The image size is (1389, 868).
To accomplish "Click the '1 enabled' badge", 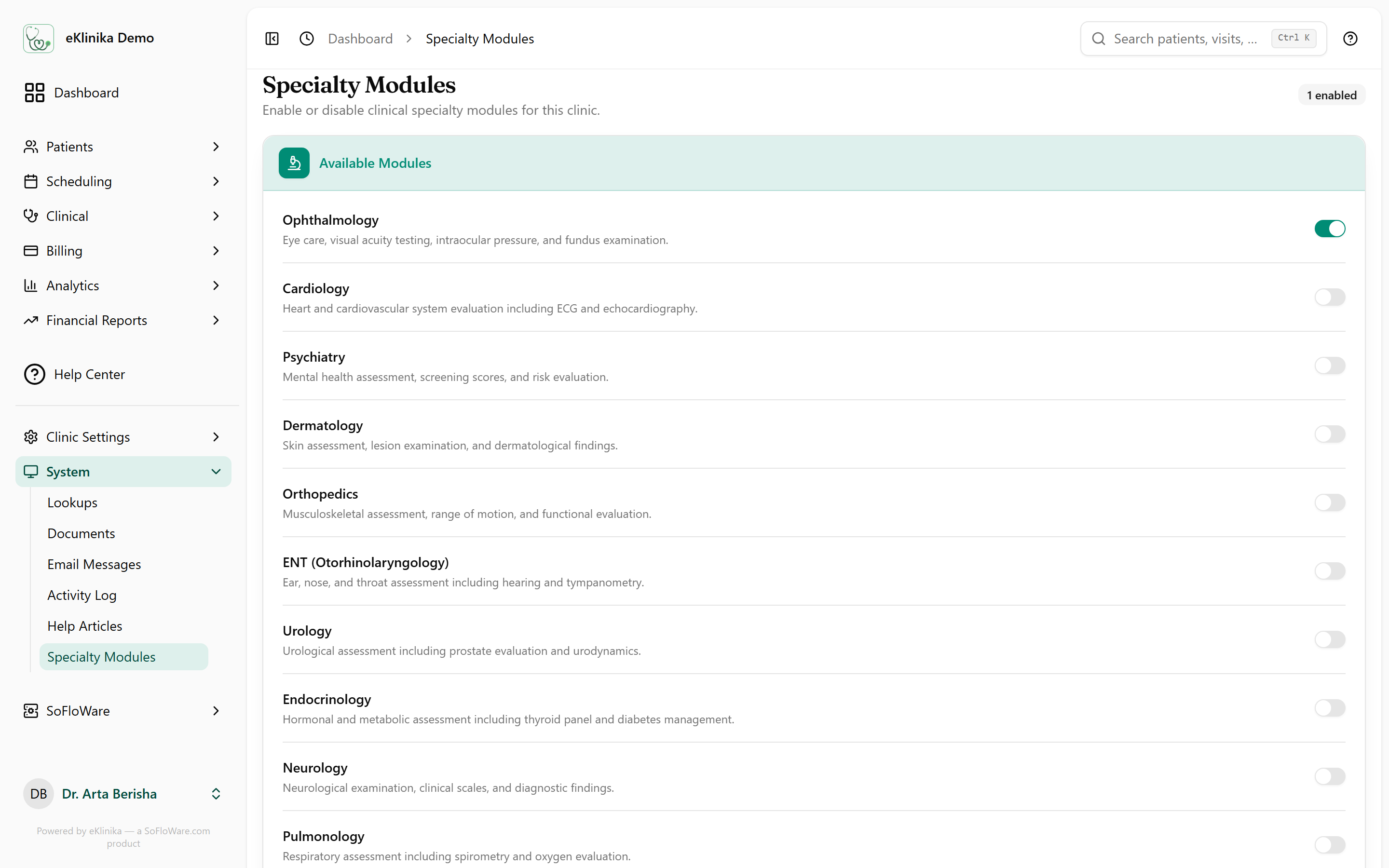I will (x=1332, y=95).
